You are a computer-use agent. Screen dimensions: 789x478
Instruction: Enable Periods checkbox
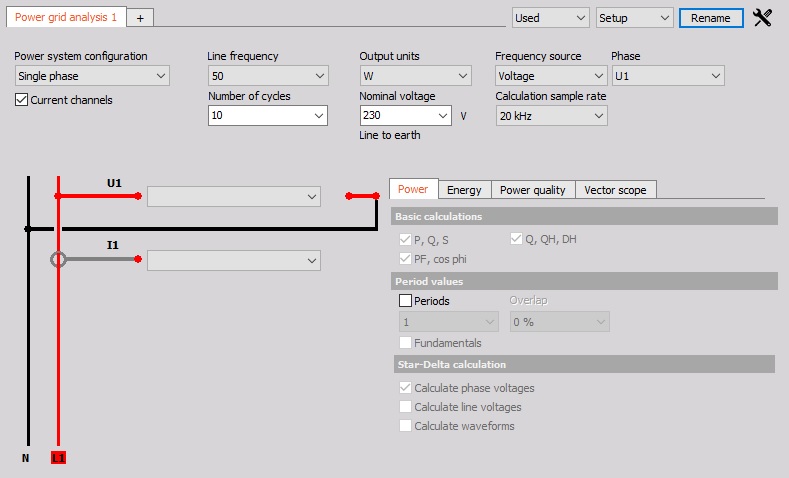[405, 300]
